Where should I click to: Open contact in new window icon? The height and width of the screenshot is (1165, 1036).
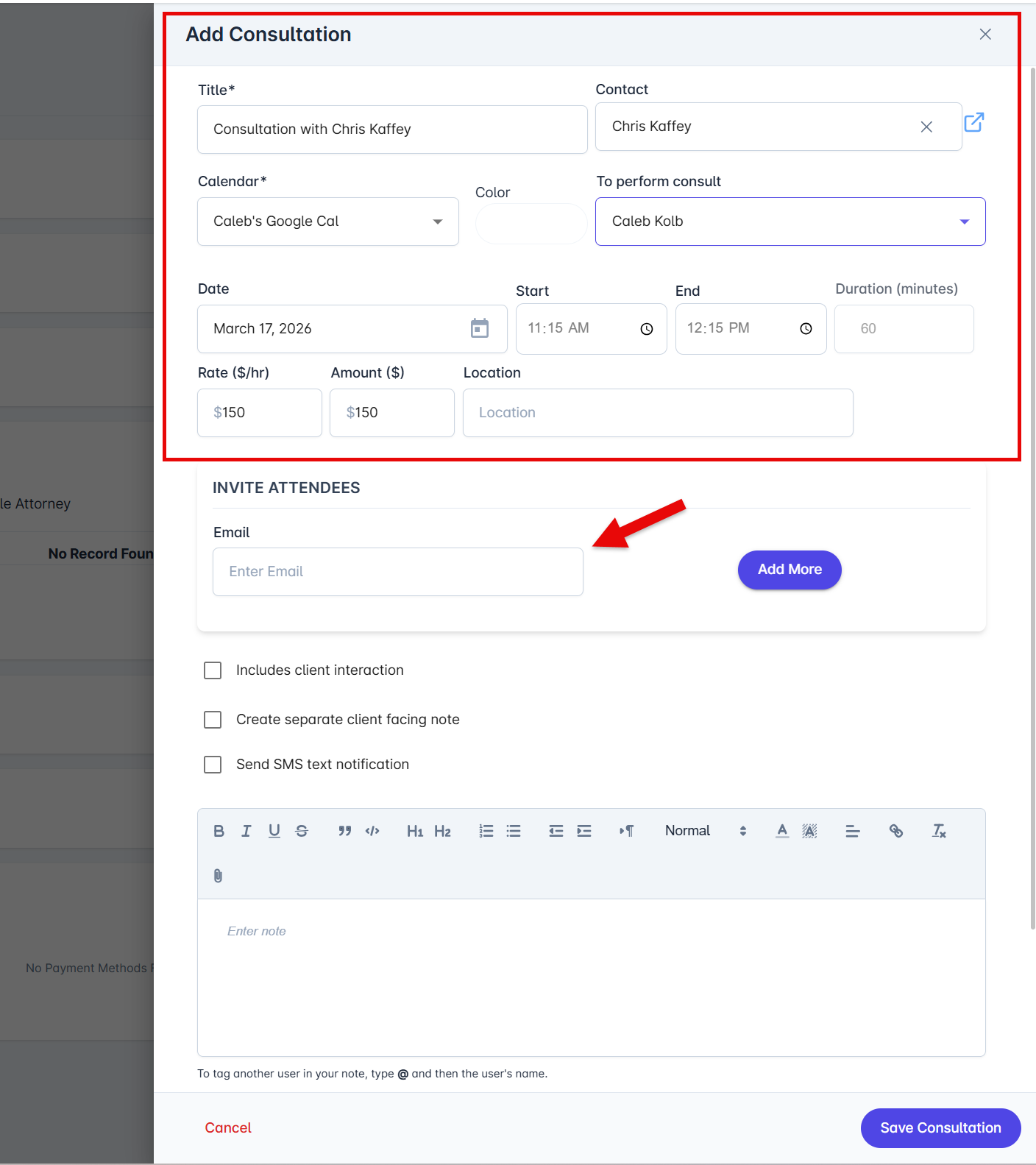[973, 122]
